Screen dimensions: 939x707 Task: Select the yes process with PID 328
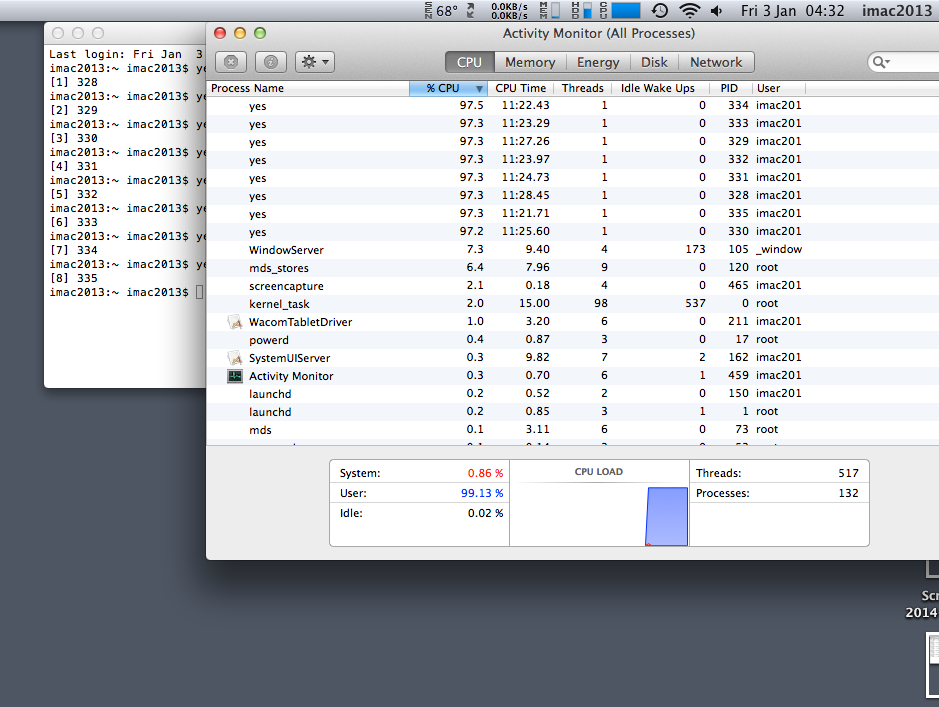coord(573,195)
